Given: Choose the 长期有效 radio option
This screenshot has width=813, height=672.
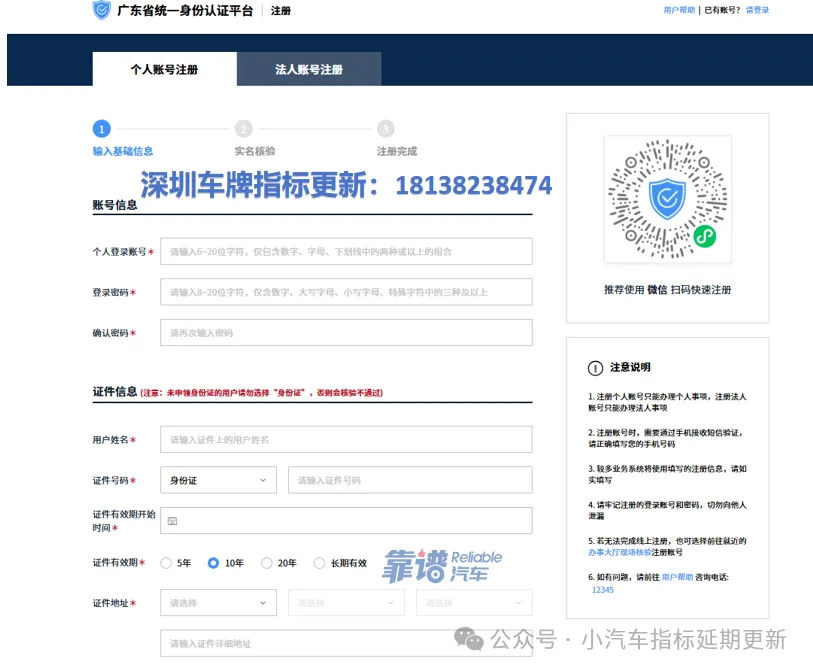Looking at the screenshot, I should pos(320,563).
